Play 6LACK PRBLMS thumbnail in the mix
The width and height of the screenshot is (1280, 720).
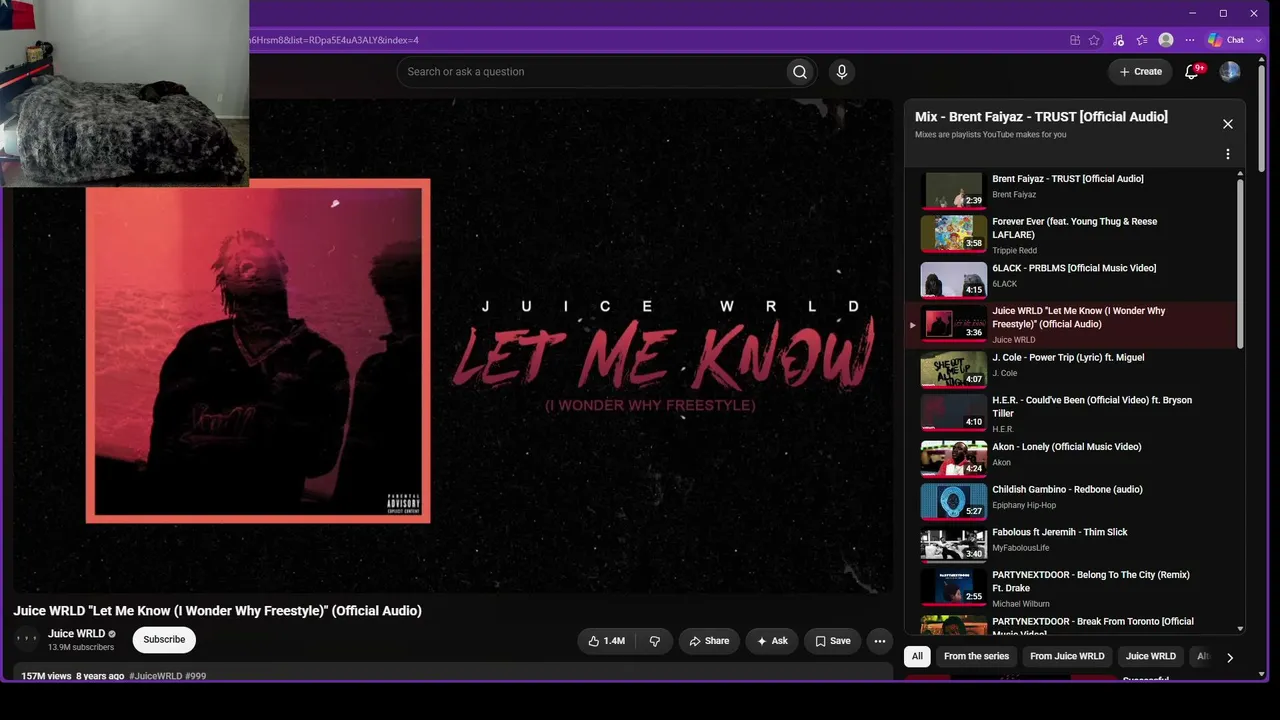click(x=954, y=280)
